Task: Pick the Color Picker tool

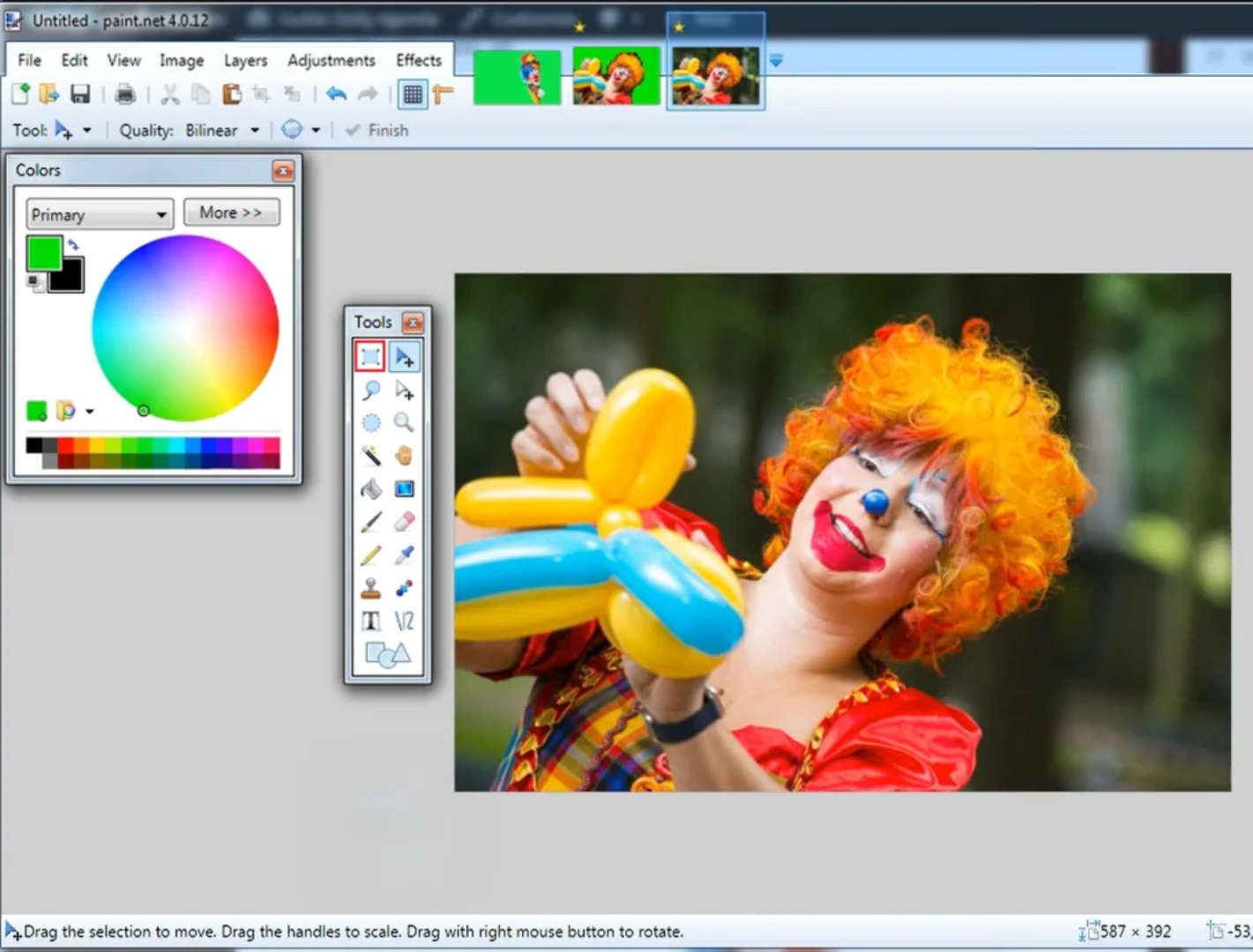Action: point(404,554)
